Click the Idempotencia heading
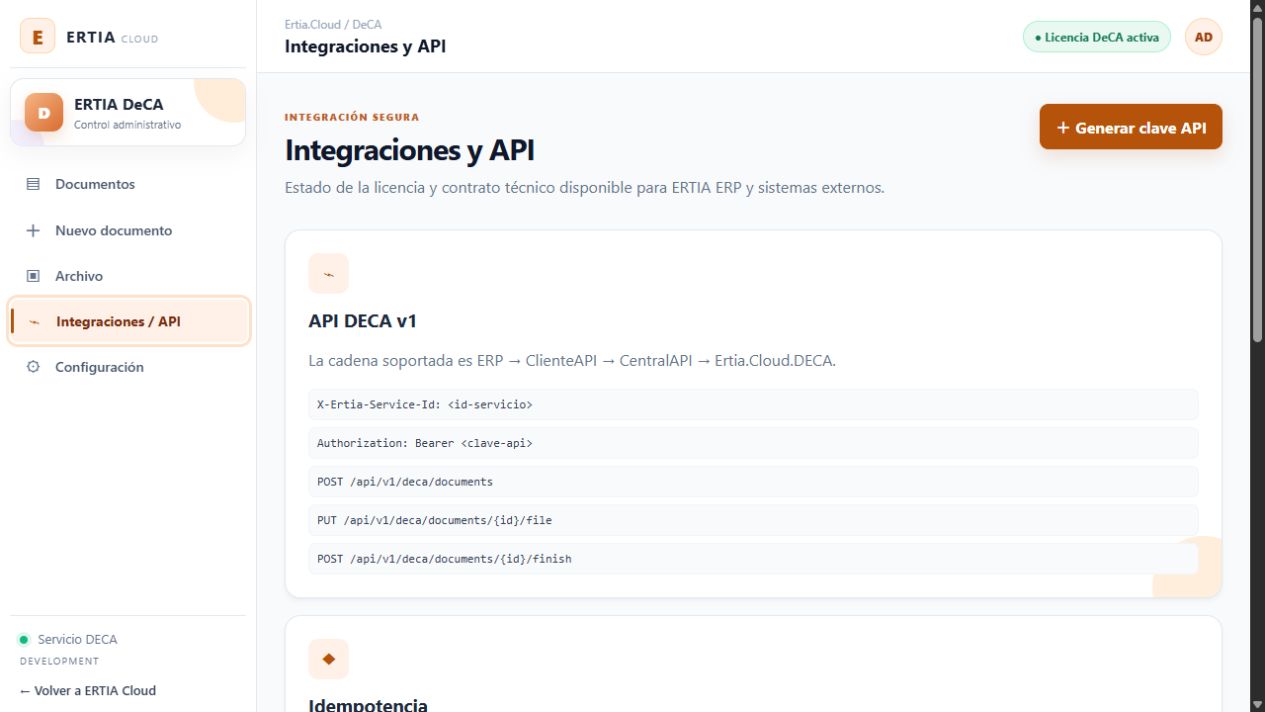The image size is (1265, 712). tap(369, 705)
